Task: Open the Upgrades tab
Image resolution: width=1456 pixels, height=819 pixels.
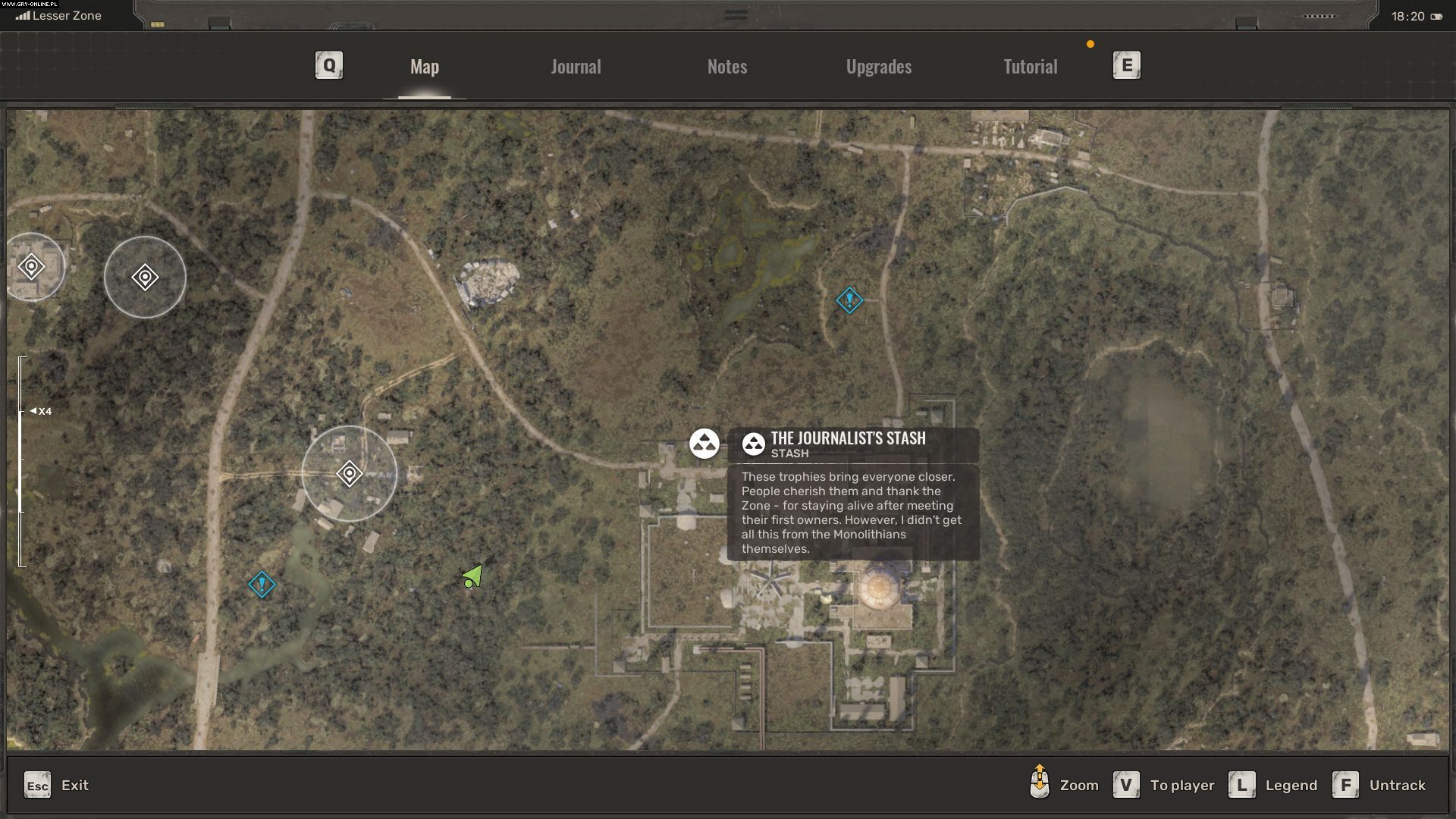Action: click(878, 67)
